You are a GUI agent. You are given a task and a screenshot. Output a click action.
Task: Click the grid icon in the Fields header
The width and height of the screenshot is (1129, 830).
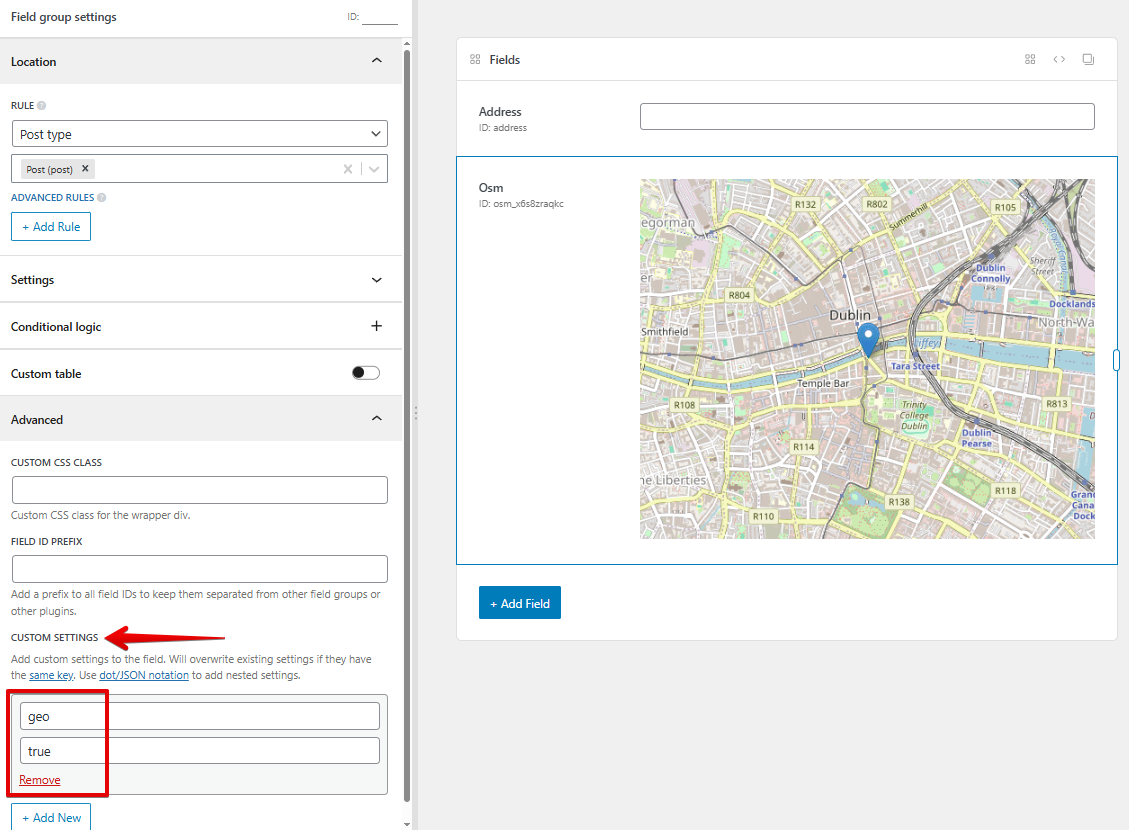click(x=1030, y=59)
